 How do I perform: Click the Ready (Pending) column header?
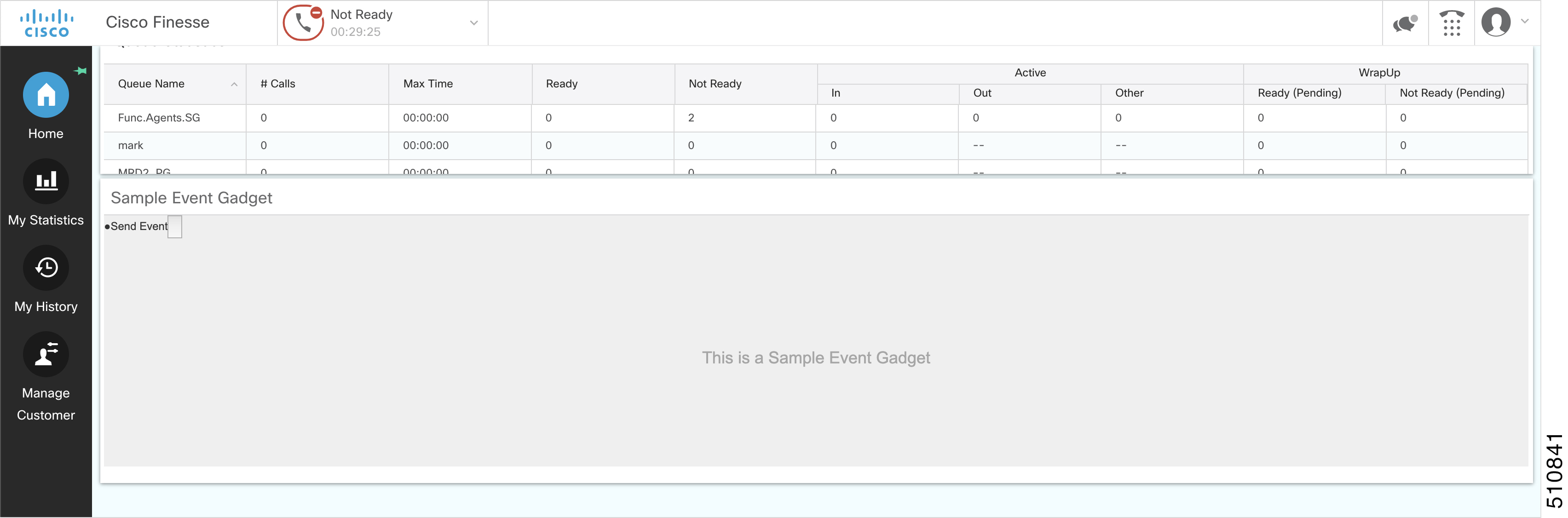pyautogui.click(x=1314, y=93)
